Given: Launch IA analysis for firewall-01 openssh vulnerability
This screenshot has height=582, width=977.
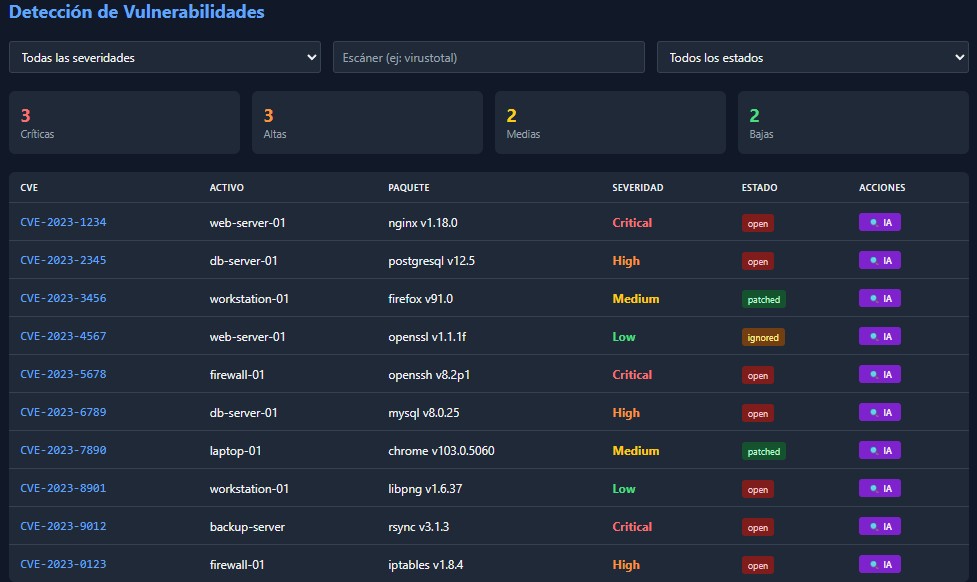Looking at the screenshot, I should (879, 374).
